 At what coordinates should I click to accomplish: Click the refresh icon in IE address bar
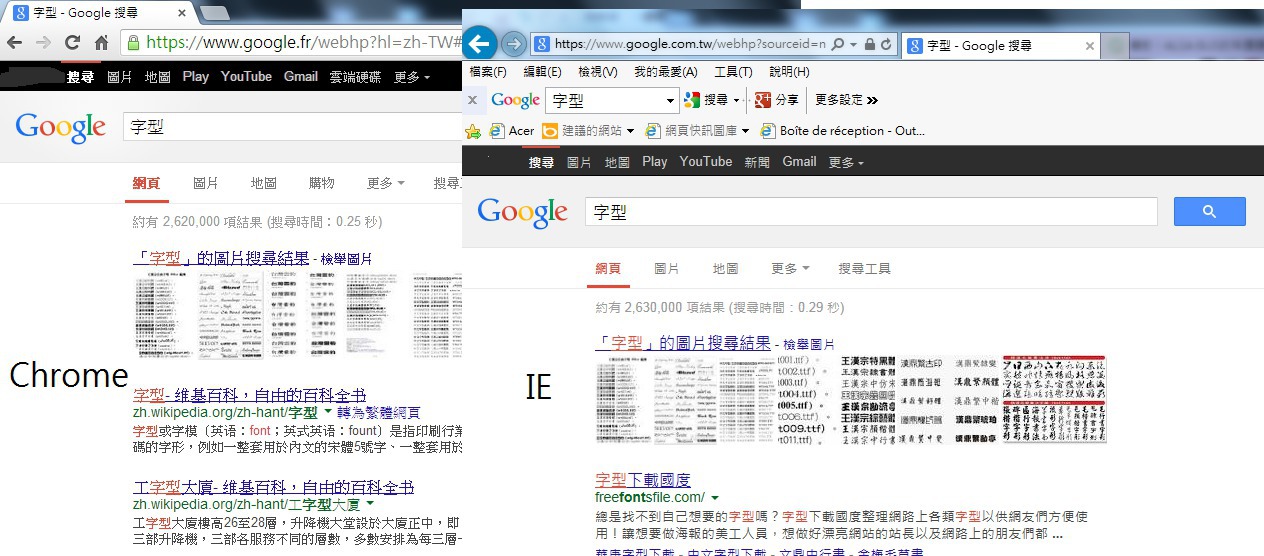886,45
